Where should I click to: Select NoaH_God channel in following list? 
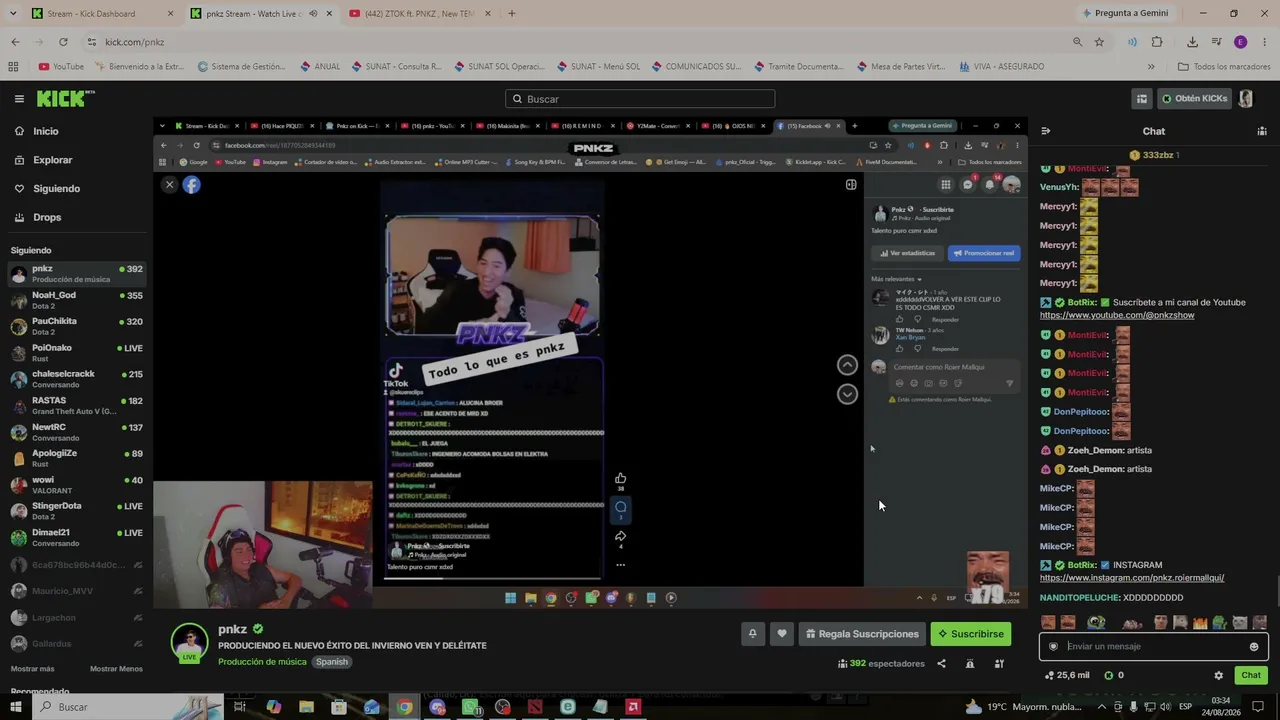[x=76, y=300]
